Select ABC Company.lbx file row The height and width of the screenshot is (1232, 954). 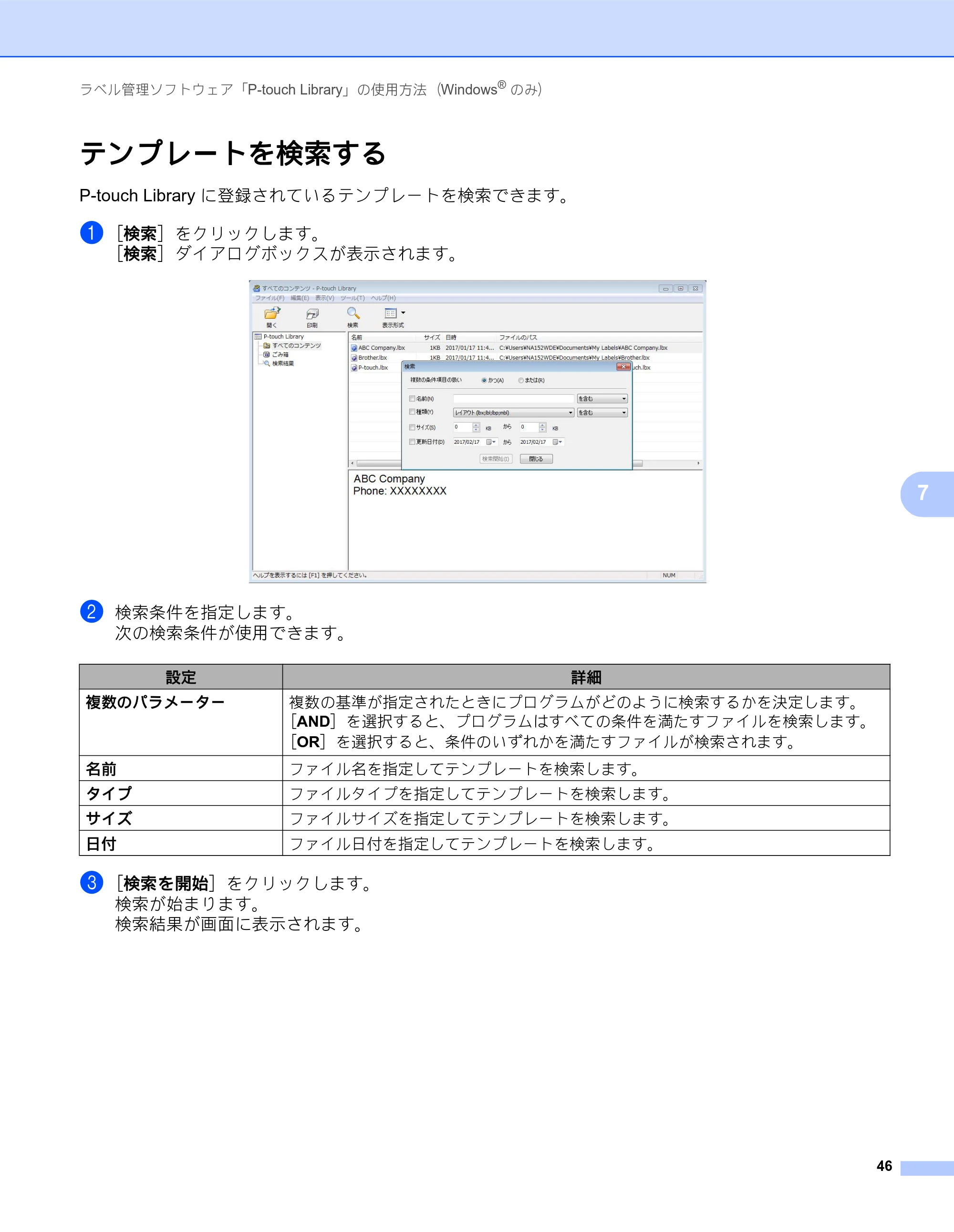coord(526,348)
